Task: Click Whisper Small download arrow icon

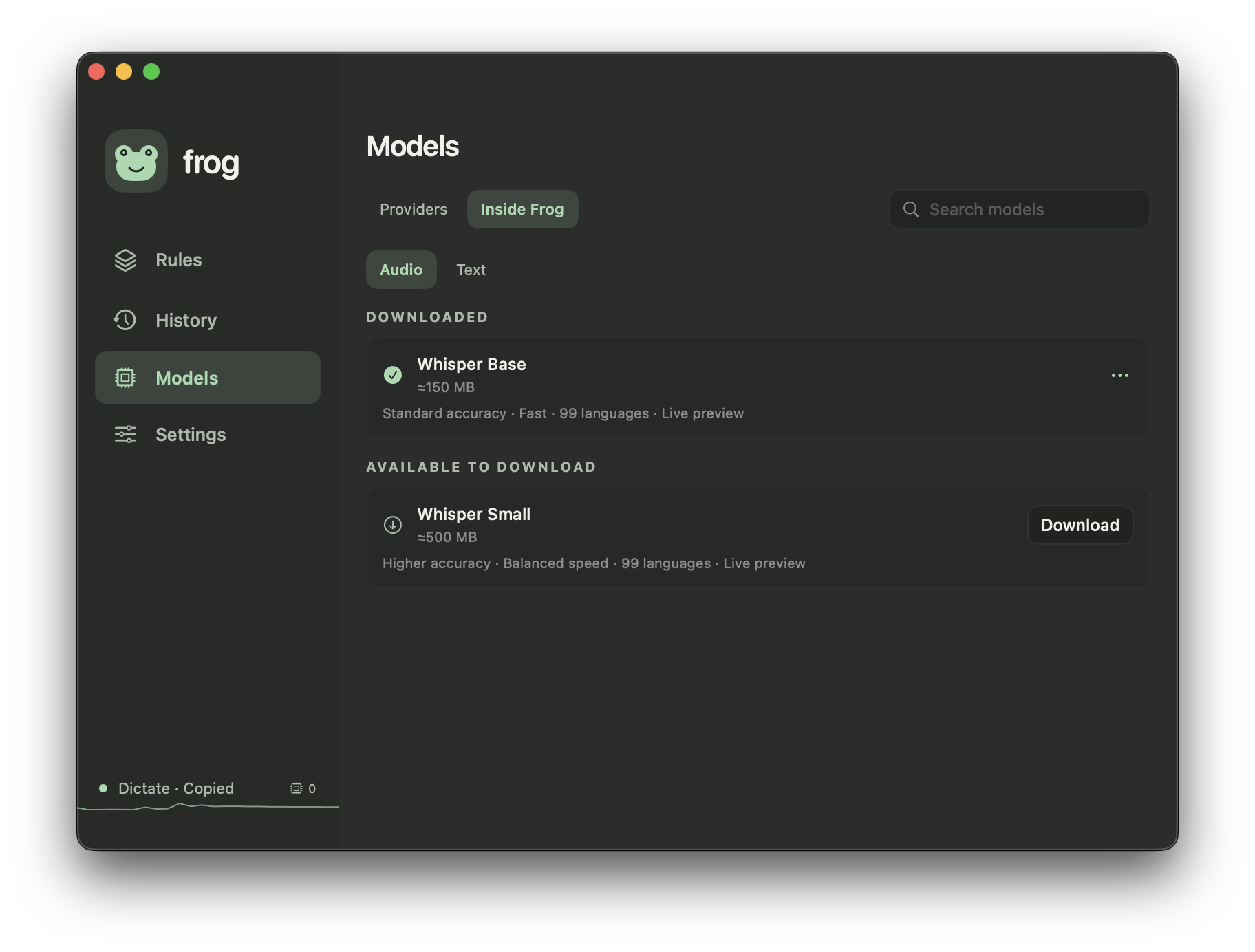Action: coord(393,525)
